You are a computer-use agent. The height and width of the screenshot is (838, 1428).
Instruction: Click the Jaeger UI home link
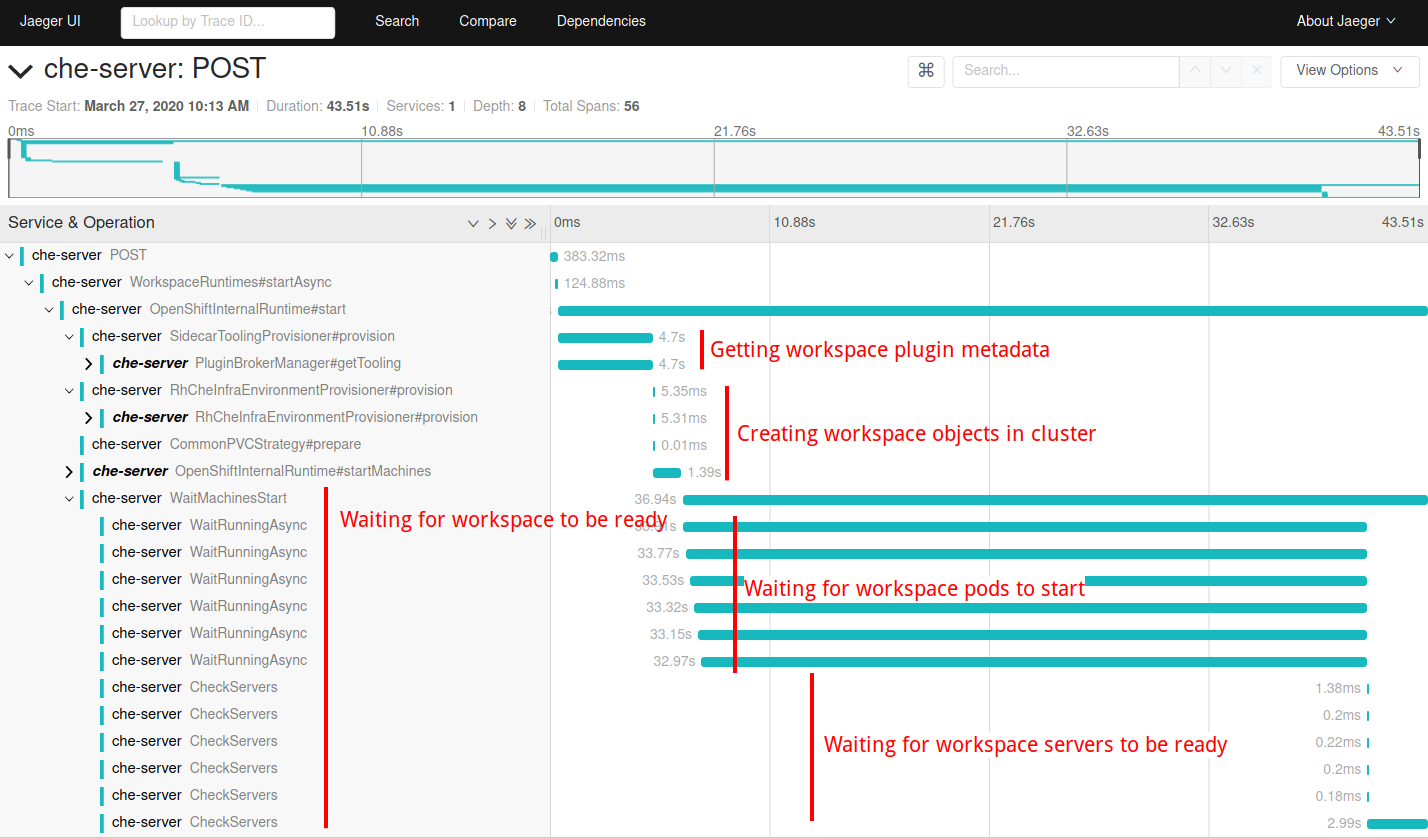(x=50, y=21)
